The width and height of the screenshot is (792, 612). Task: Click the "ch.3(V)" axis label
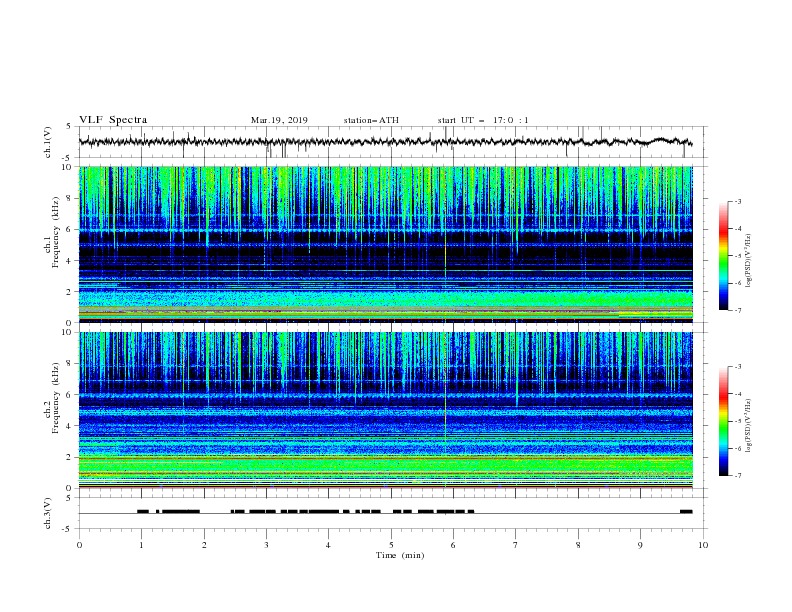[x=48, y=513]
